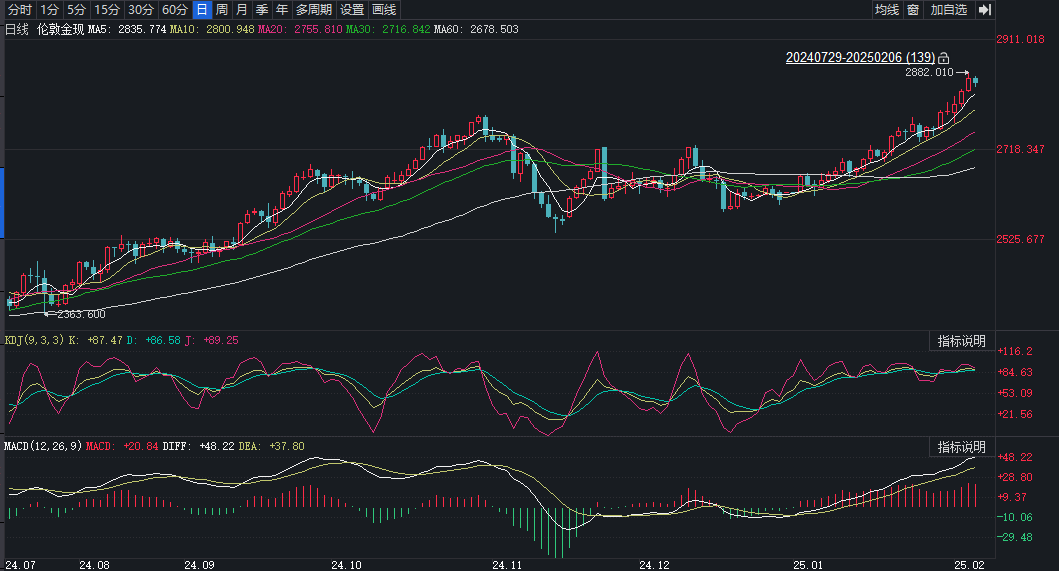Open 指标说明 for the MACD indicator
The width and height of the screenshot is (1059, 571).
961,446
